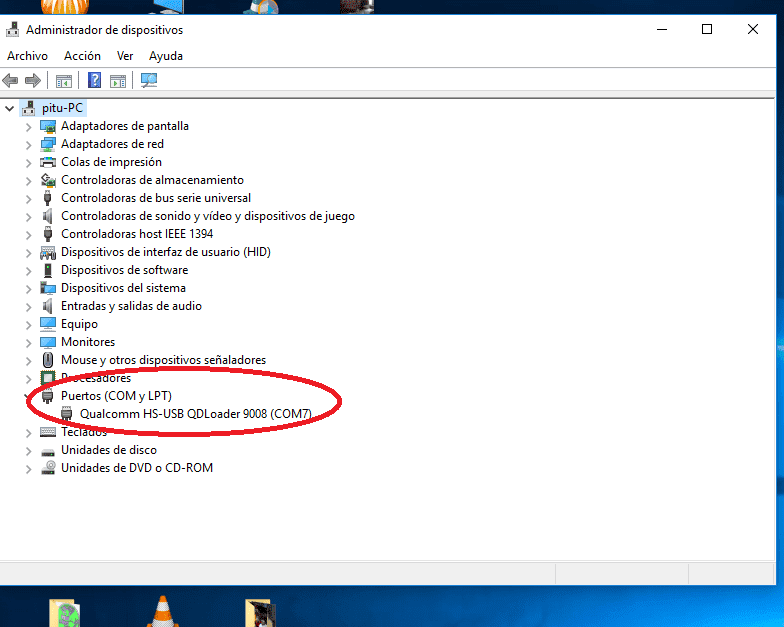This screenshot has height=627, width=784.
Task: Select Adaptadores de red label
Action: pyautogui.click(x=112, y=144)
